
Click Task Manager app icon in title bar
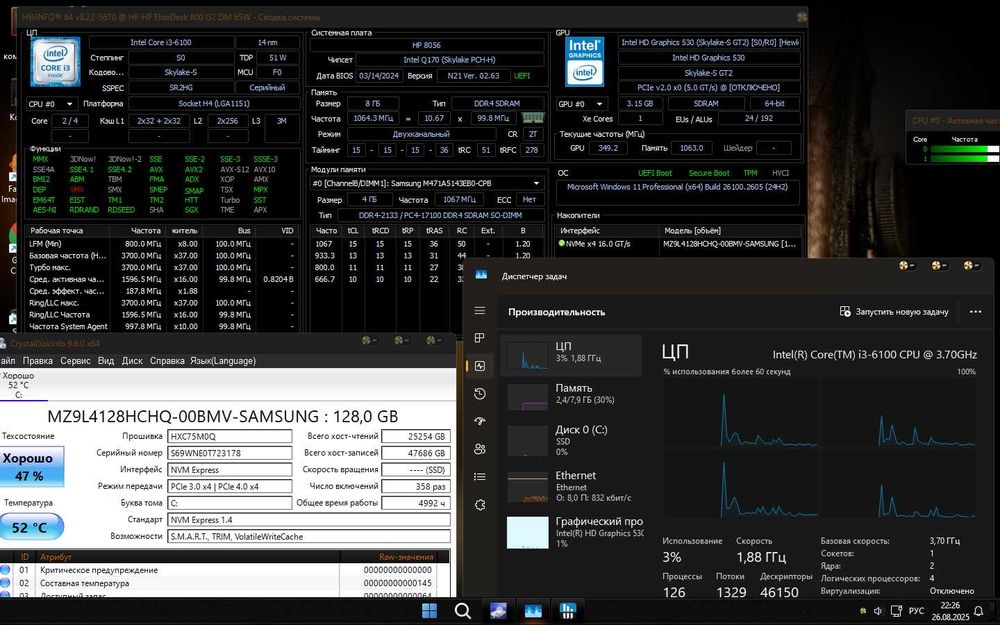pos(481,275)
